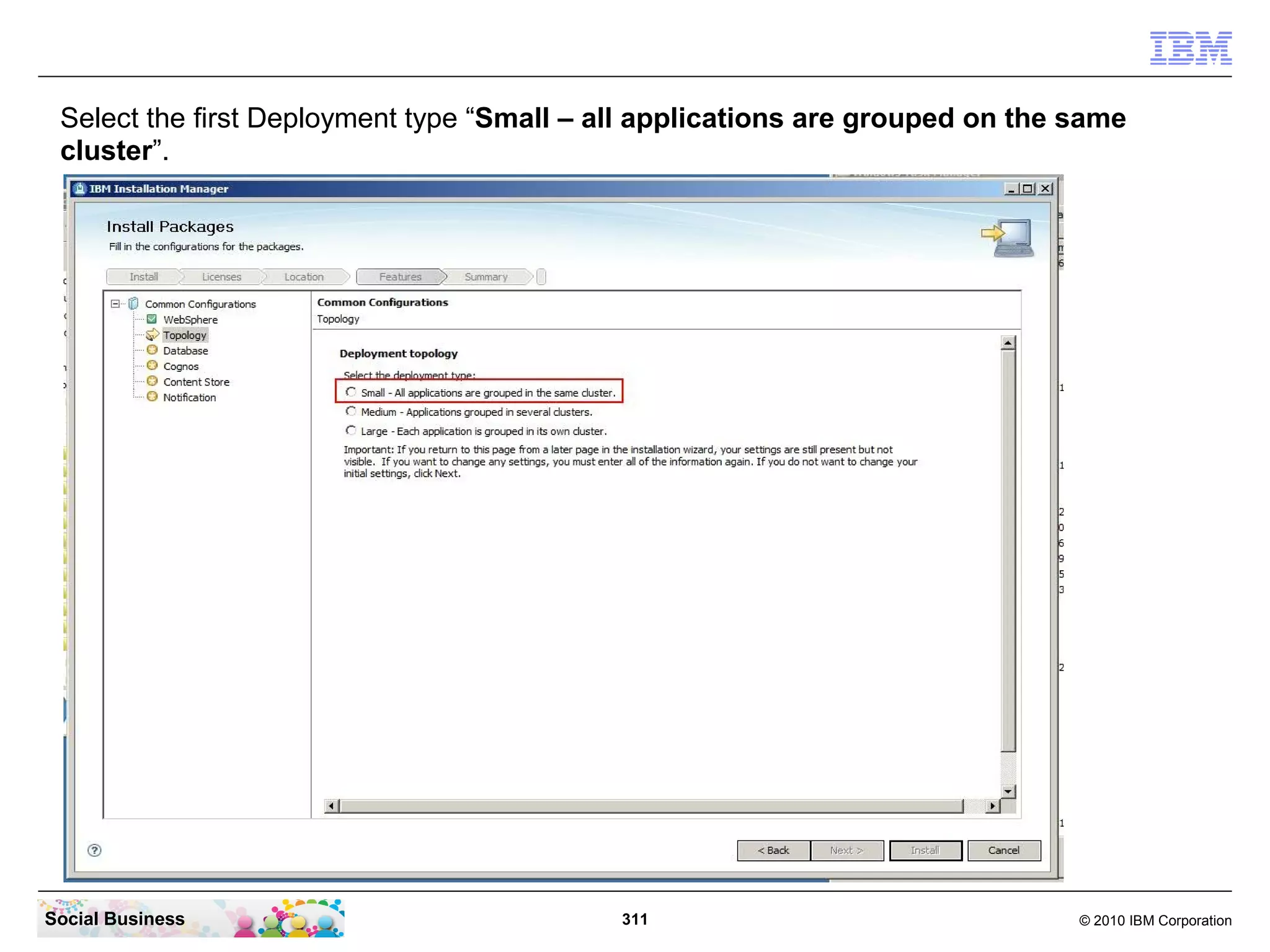Click the 'Deployment topology' heading
The height and width of the screenshot is (952, 1270).
coord(399,353)
